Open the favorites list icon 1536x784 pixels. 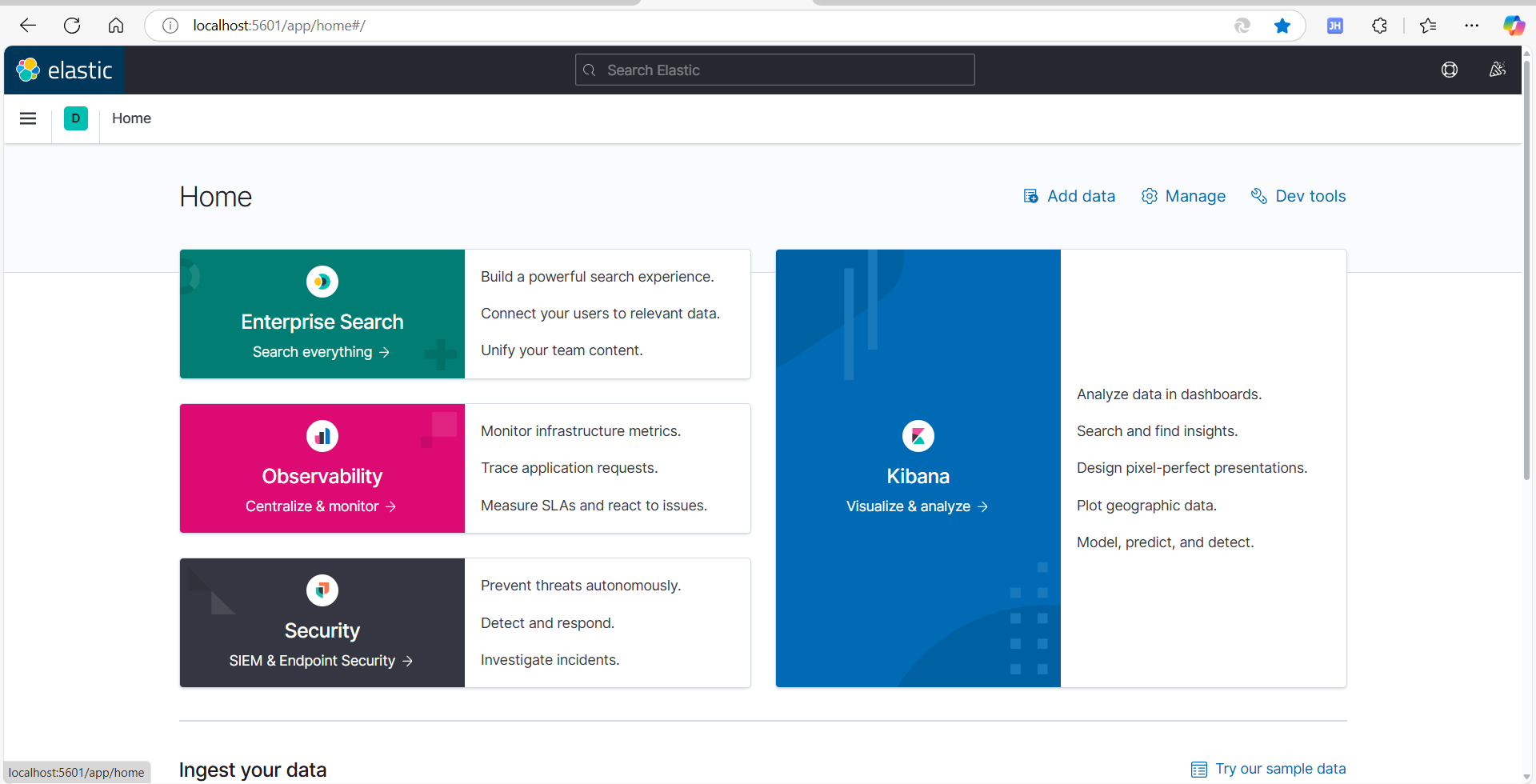click(1428, 26)
